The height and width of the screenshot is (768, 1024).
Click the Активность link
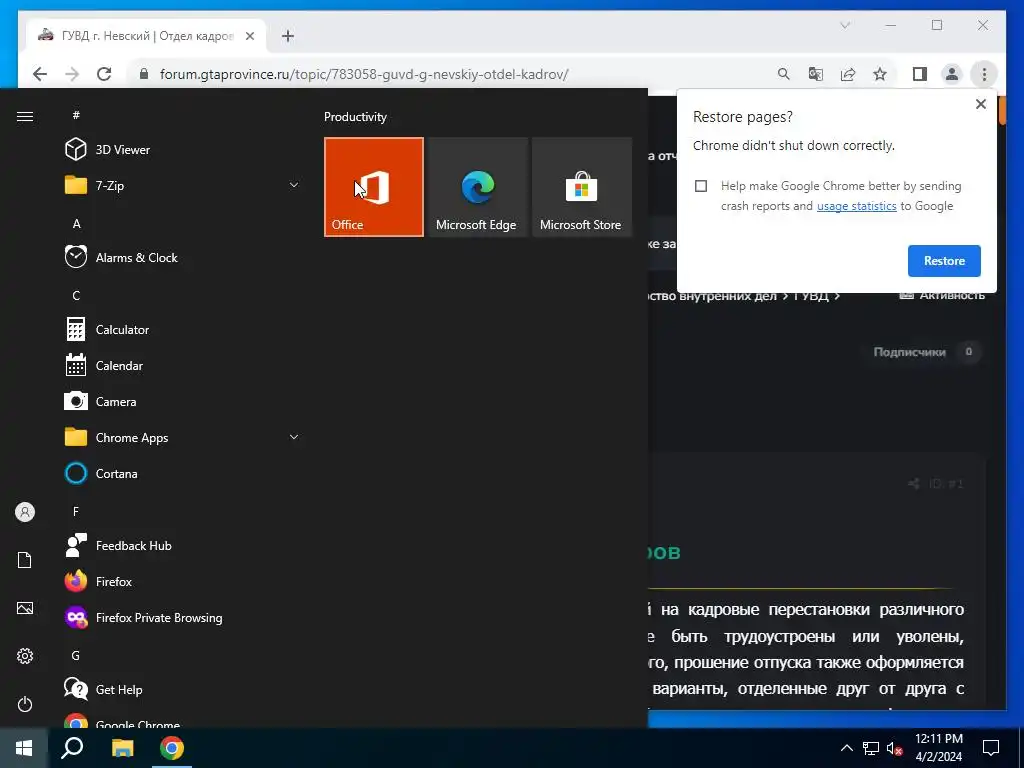[x=942, y=295]
